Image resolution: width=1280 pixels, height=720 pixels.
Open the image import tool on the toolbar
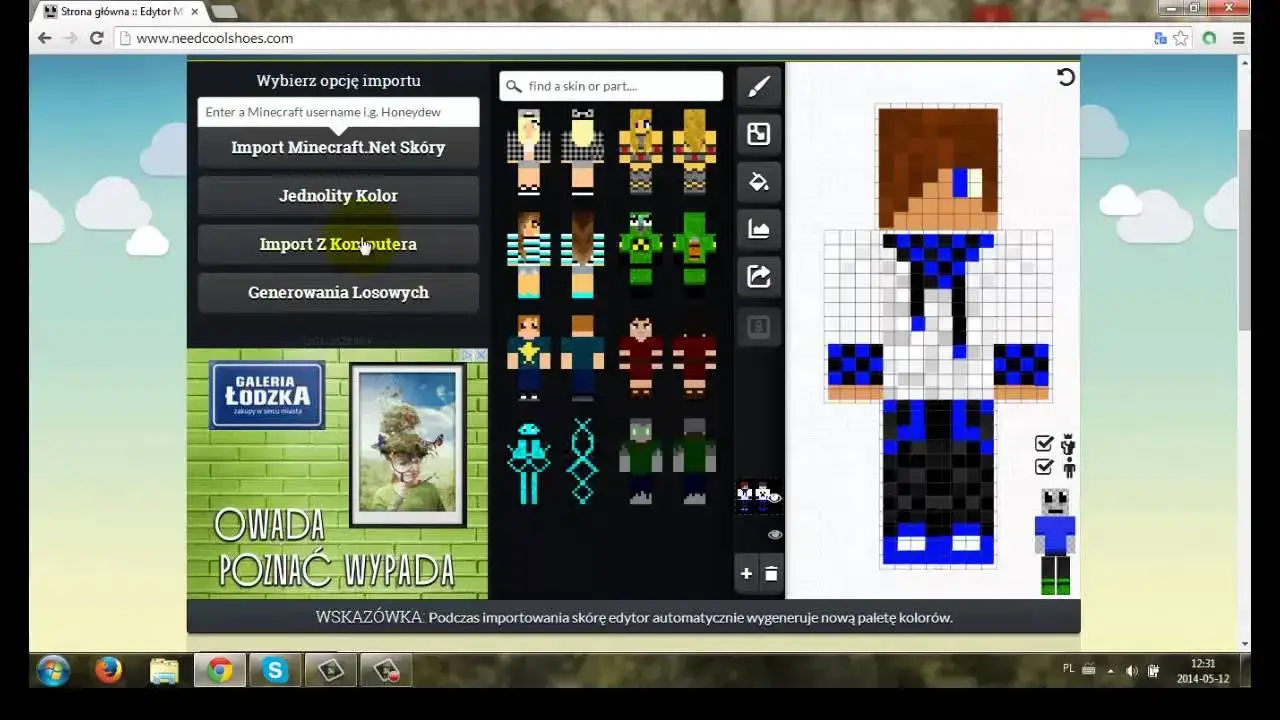pos(758,133)
